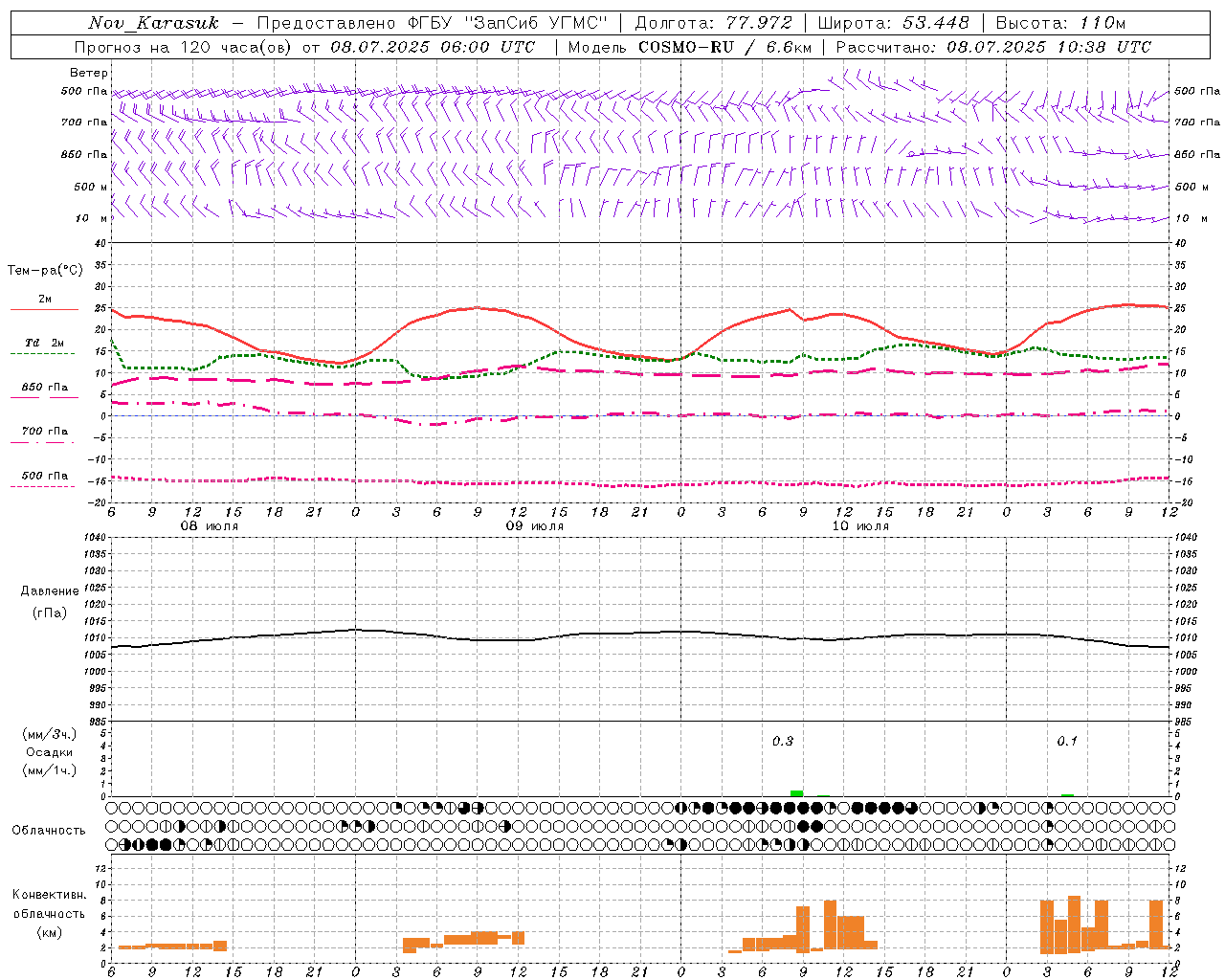Viewport: 1225px width, 980px height.
Task: Click 'Рассчитано: 08.07.2025 10:38 UTC' timestamp
Action: (993, 47)
